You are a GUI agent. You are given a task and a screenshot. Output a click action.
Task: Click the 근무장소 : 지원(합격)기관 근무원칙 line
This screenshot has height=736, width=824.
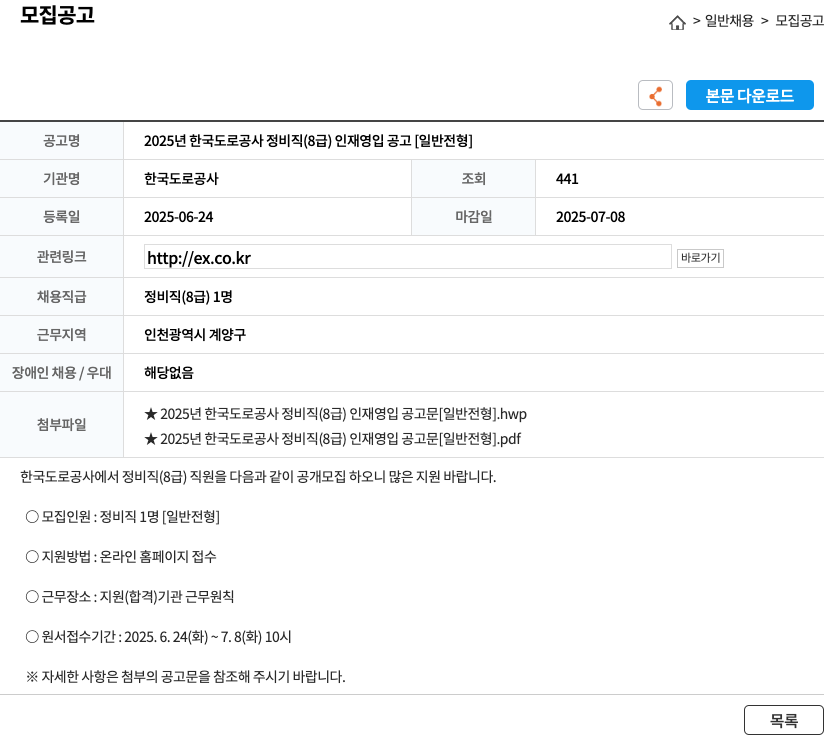(130, 597)
